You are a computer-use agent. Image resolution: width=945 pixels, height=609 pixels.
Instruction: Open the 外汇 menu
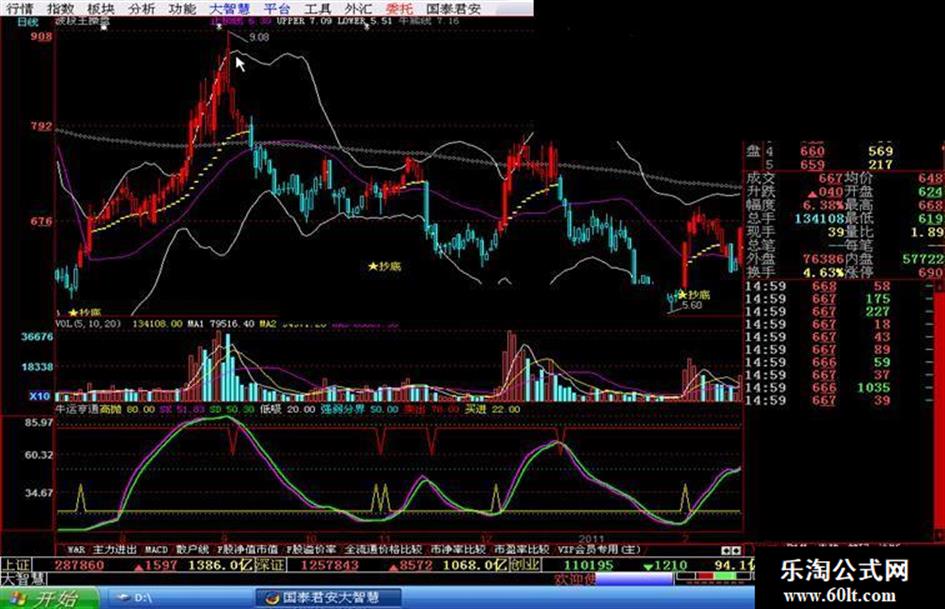(x=358, y=8)
